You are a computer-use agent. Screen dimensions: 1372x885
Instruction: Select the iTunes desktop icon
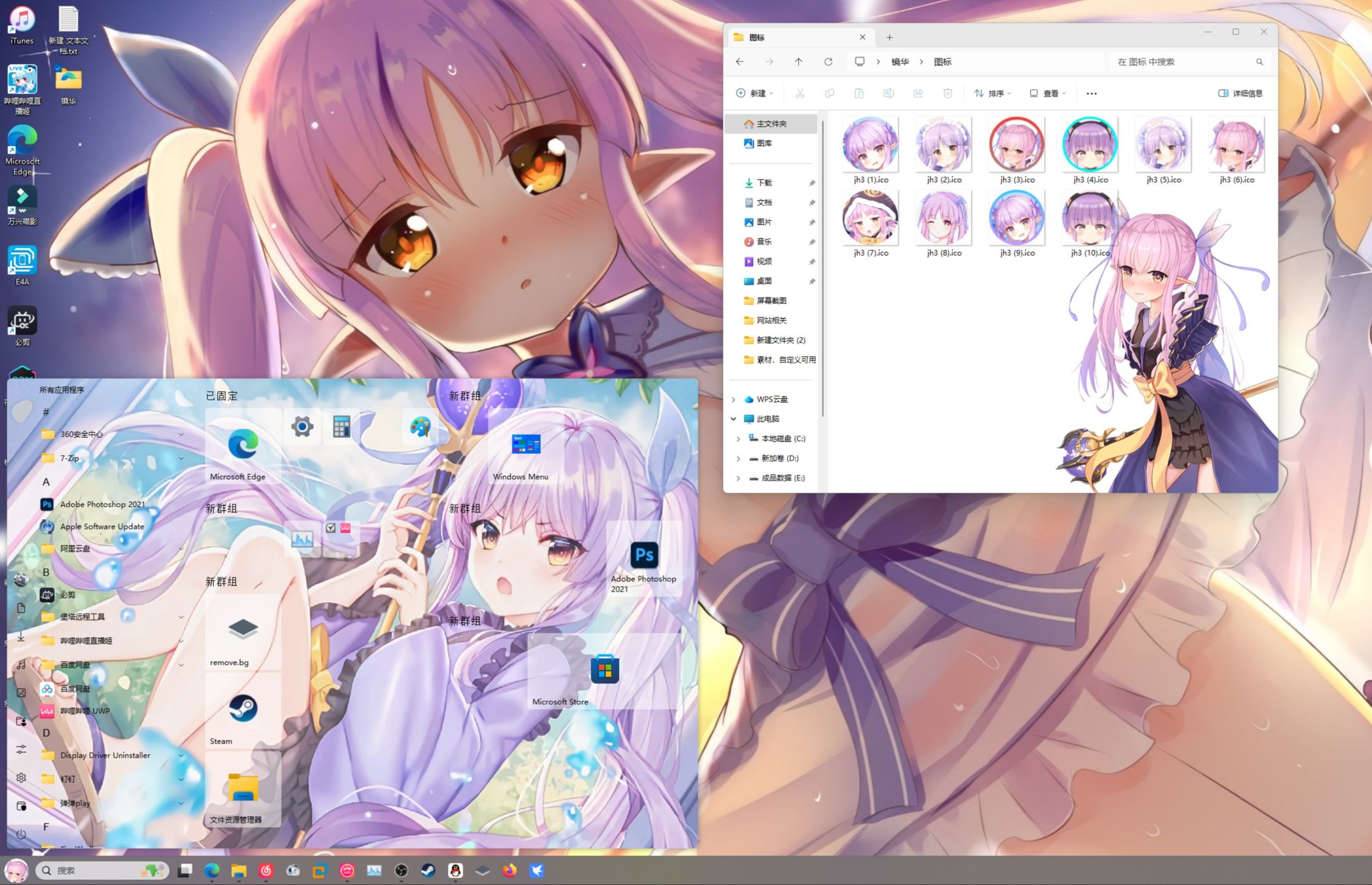(22, 26)
